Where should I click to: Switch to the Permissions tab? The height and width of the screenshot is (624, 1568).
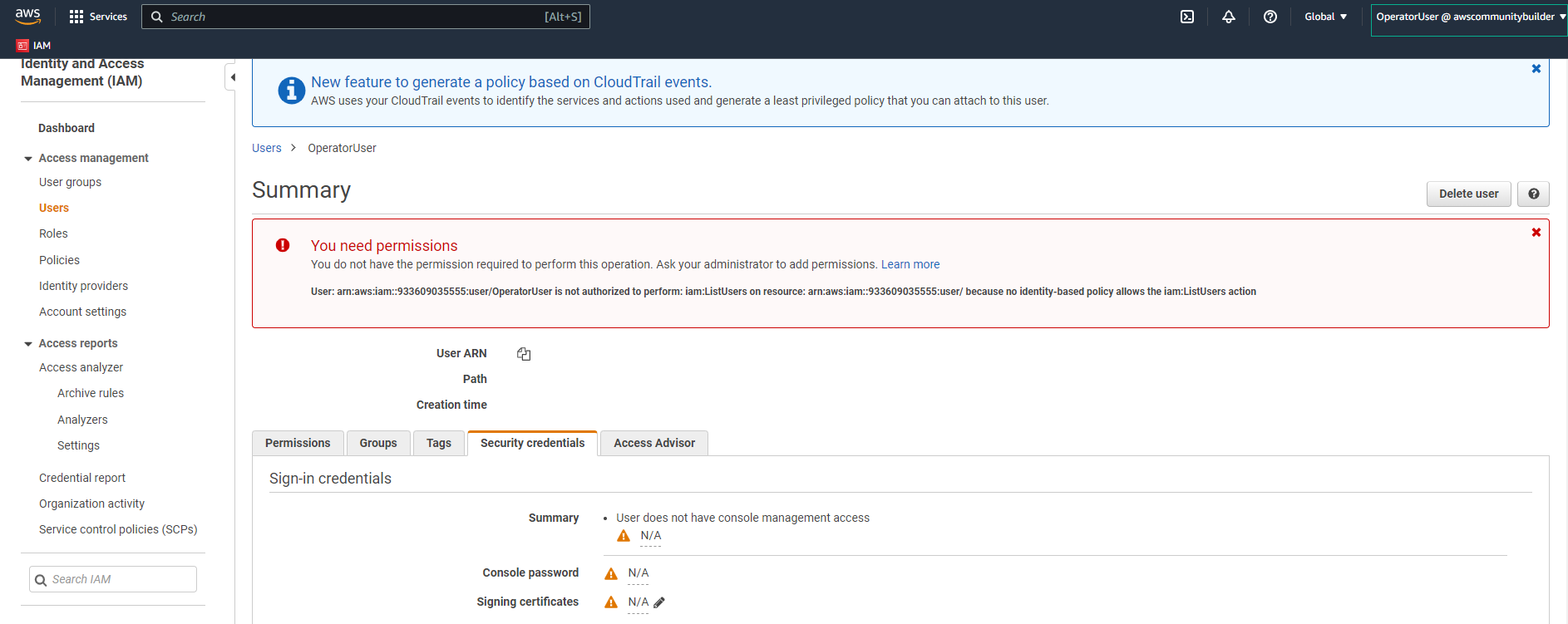tap(298, 443)
